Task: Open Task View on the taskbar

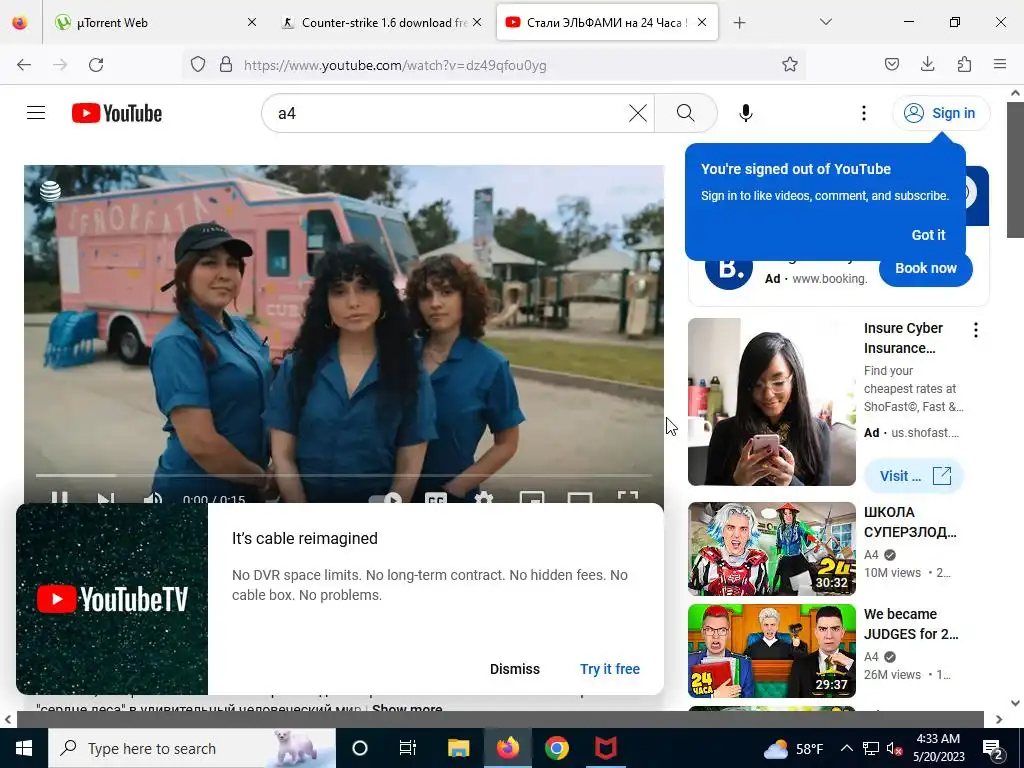Action: pos(408,748)
